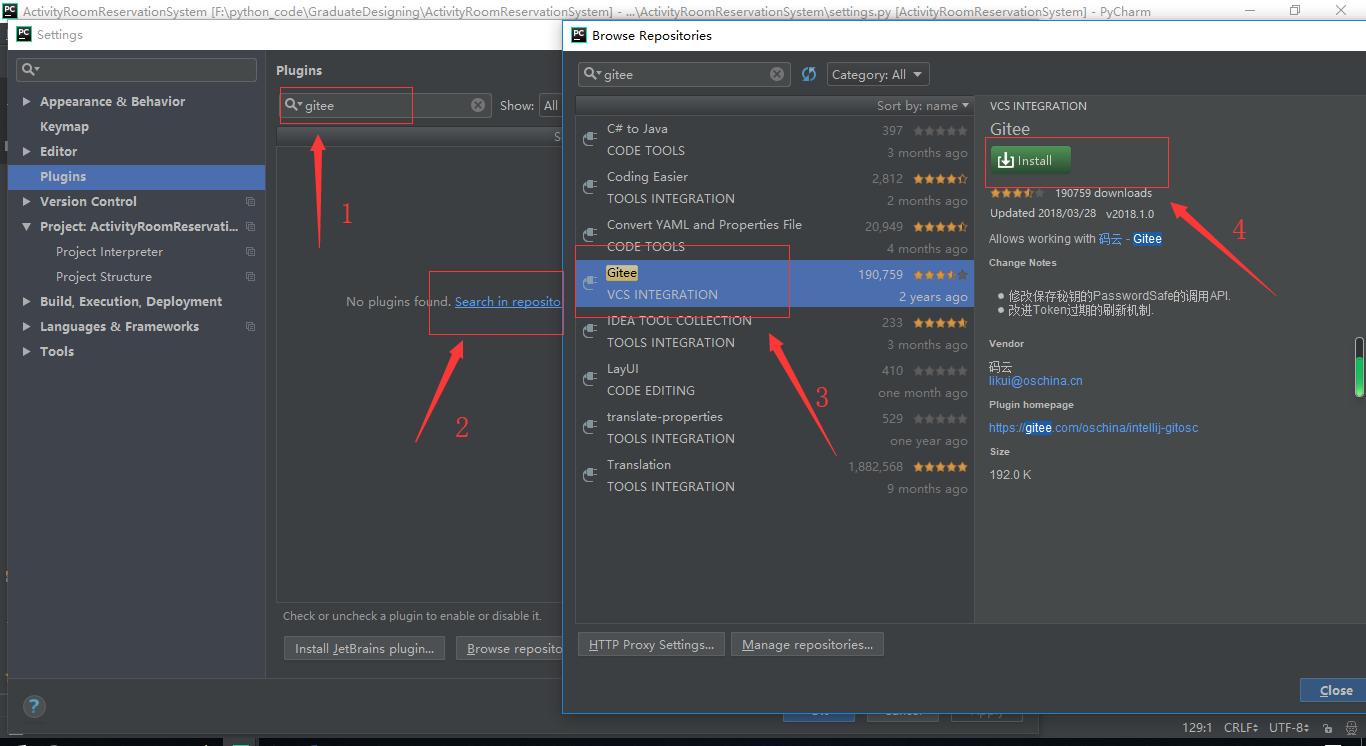Click the plugin icon beside translate-properties
Viewport: 1366px width, 746px height.
click(x=590, y=427)
